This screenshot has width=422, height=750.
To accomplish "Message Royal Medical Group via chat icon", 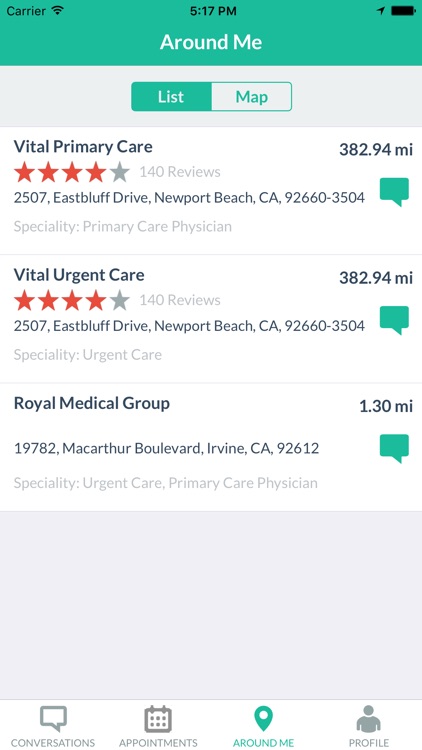I will point(394,448).
